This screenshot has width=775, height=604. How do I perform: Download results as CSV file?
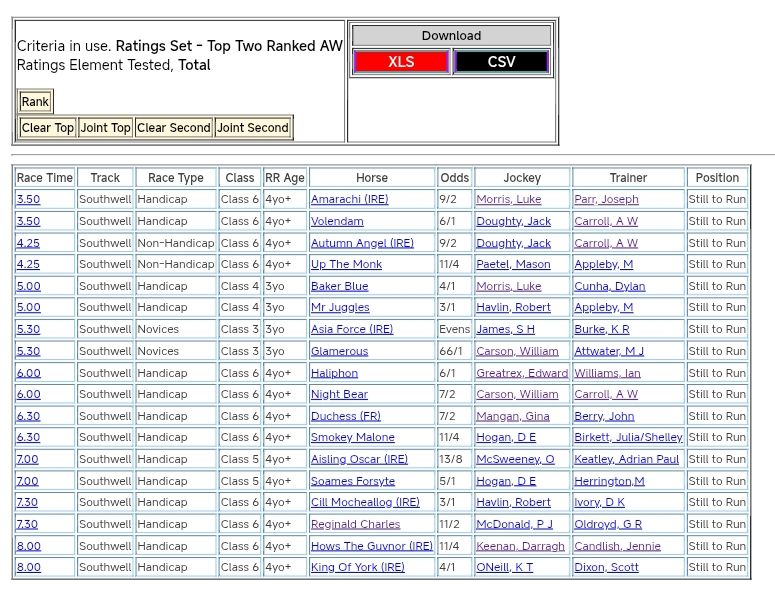pos(501,62)
